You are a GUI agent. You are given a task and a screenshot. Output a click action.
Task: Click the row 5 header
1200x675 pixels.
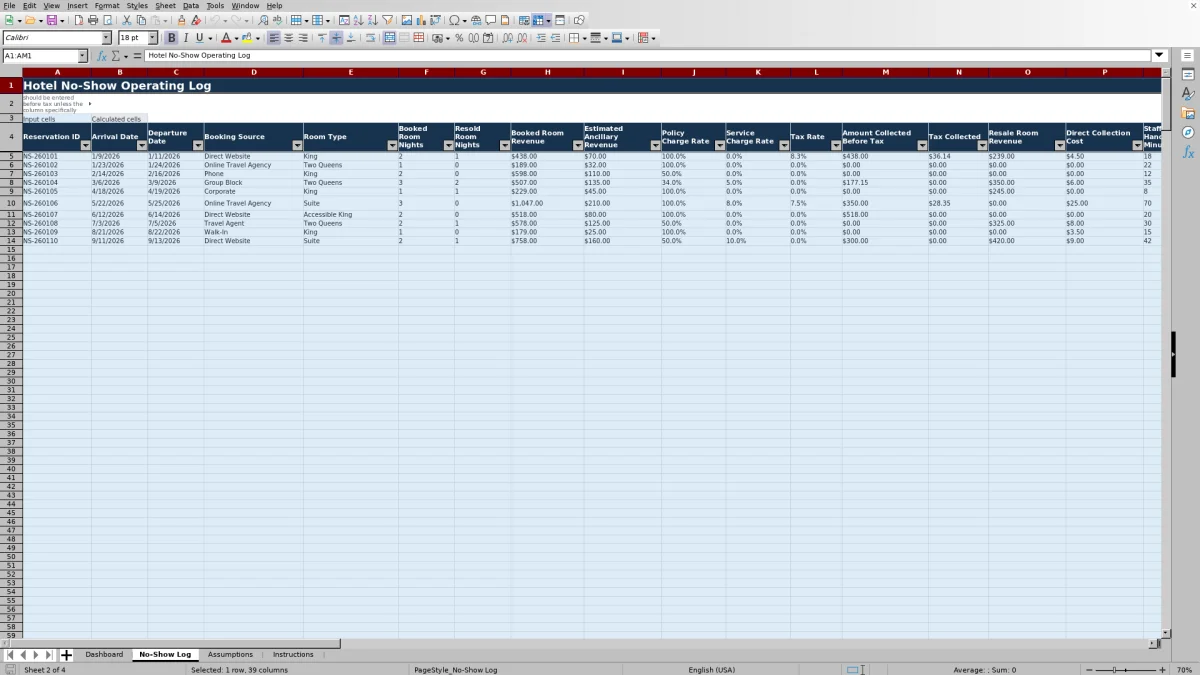point(11,156)
